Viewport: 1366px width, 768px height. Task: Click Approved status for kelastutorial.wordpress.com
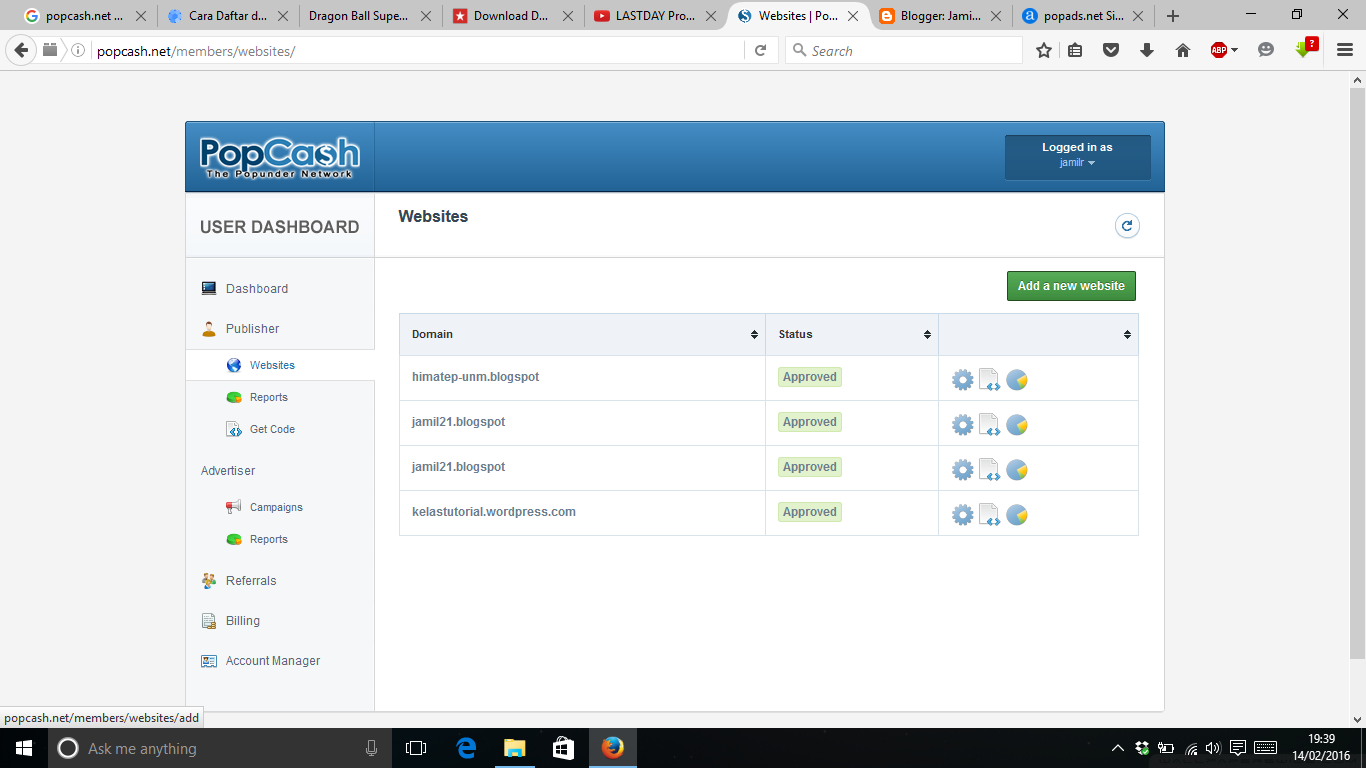coord(810,512)
